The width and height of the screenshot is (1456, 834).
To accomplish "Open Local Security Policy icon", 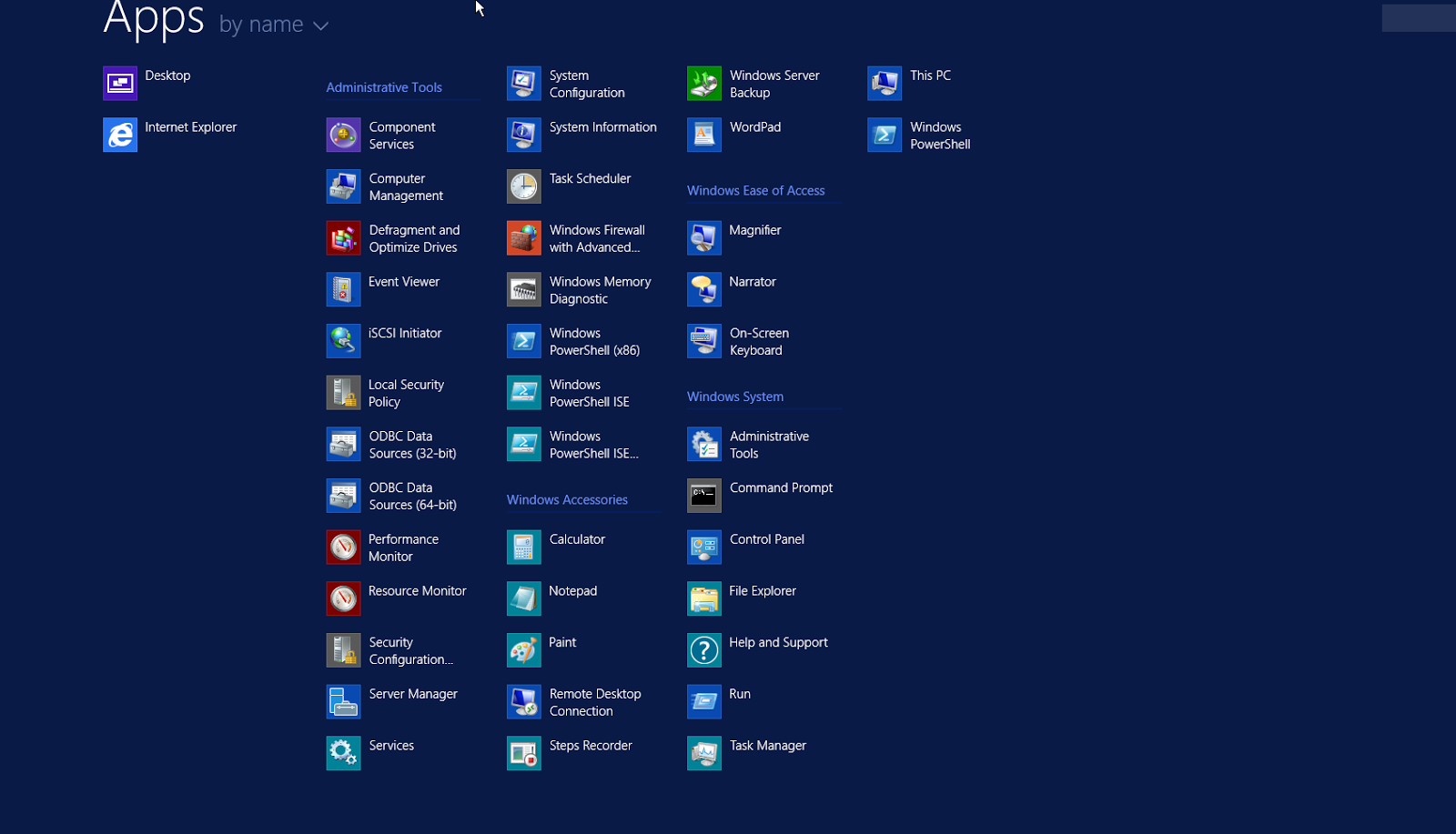I will [x=344, y=393].
